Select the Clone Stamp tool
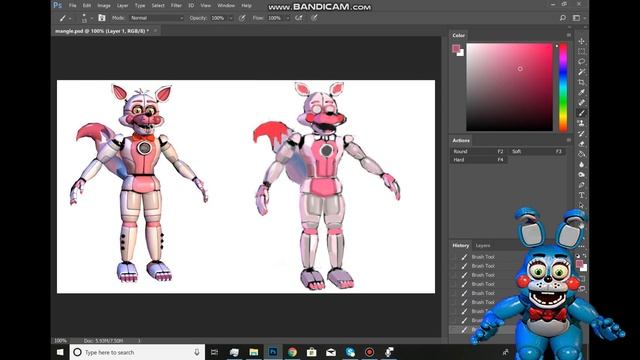Image resolution: width=640 pixels, height=360 pixels. pos(581,123)
